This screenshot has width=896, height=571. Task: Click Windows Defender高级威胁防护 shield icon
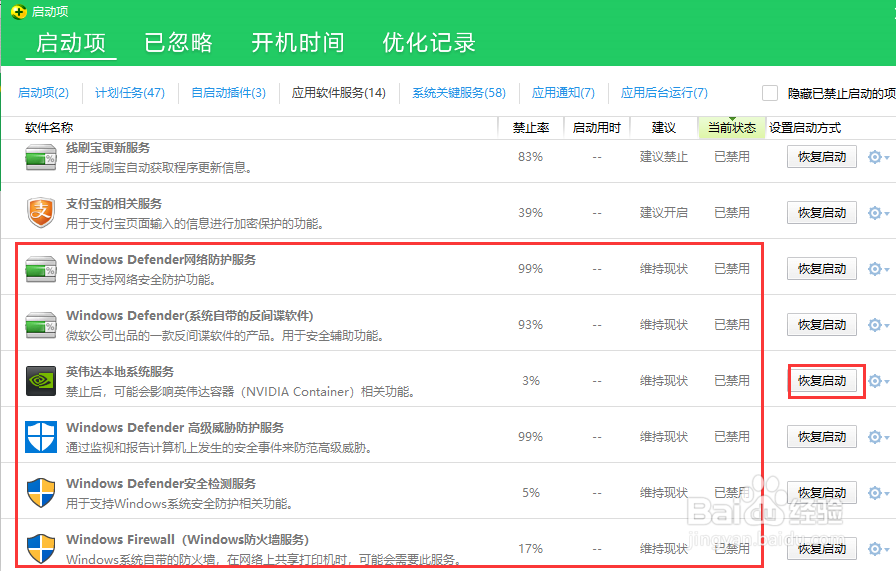tap(41, 437)
